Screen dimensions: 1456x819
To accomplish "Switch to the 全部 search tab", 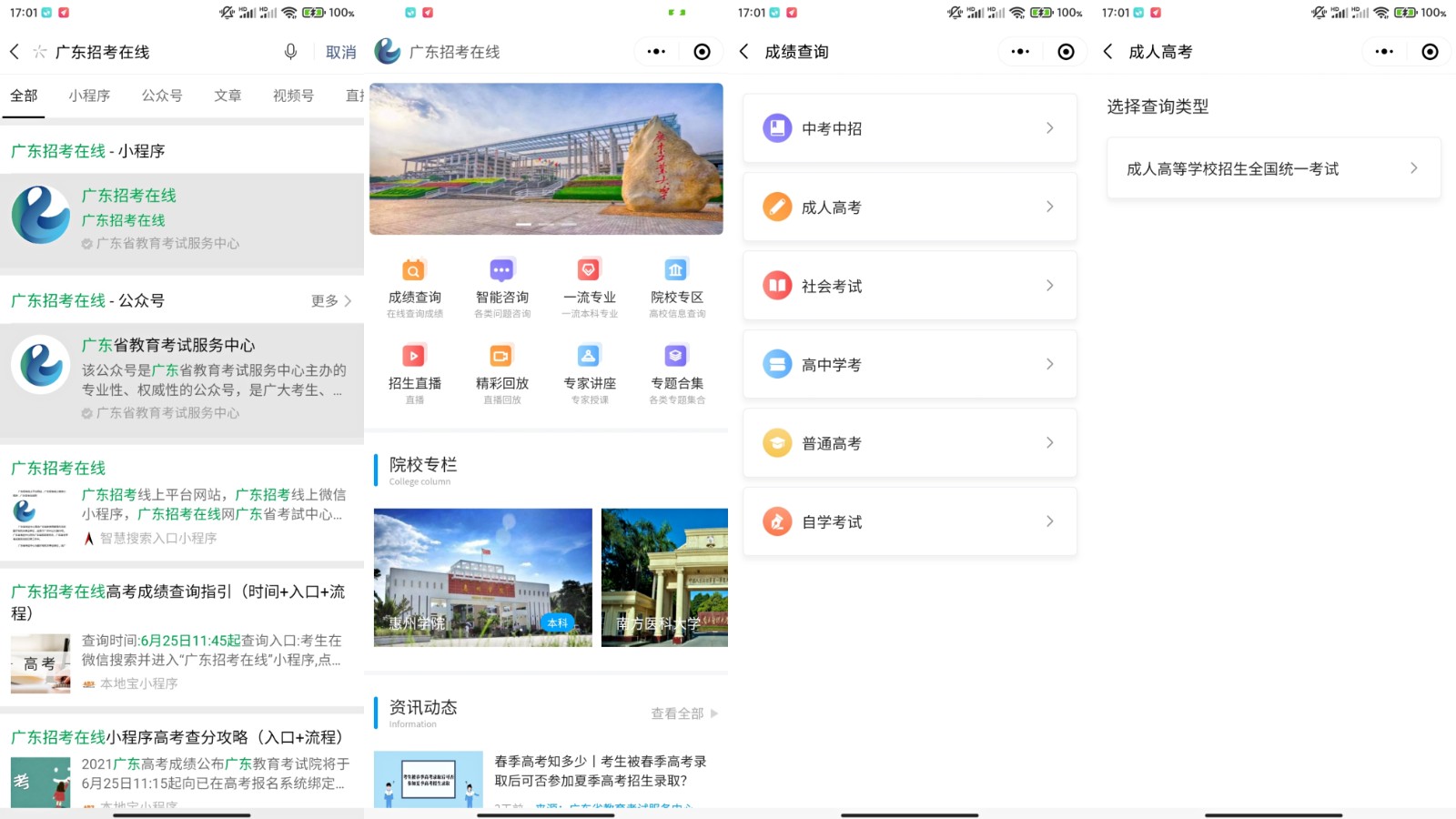I will click(x=24, y=96).
